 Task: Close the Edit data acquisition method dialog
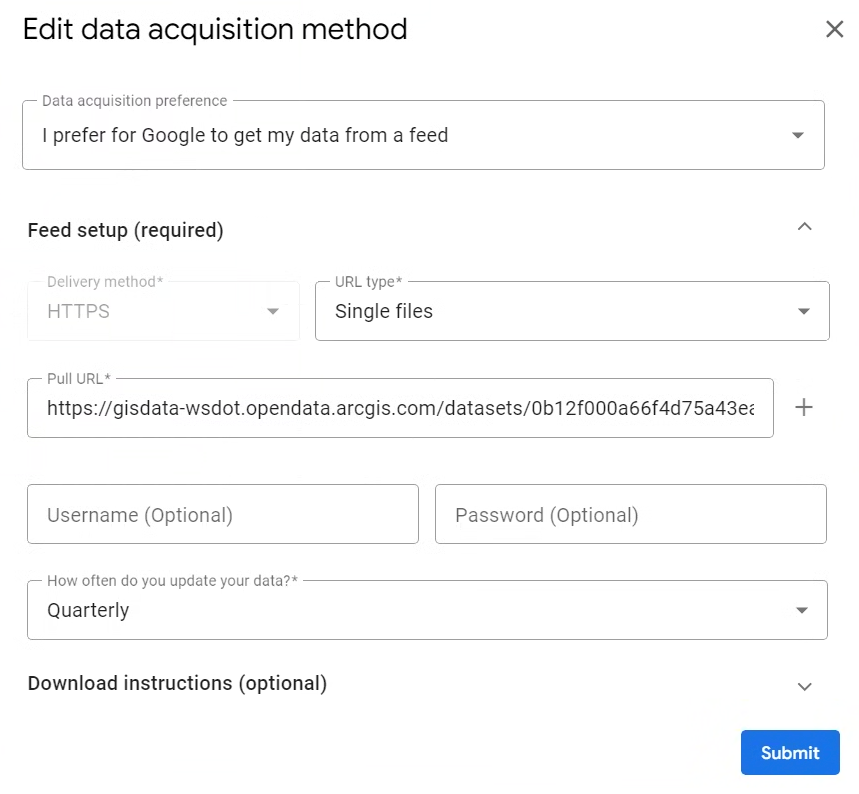[x=834, y=29]
